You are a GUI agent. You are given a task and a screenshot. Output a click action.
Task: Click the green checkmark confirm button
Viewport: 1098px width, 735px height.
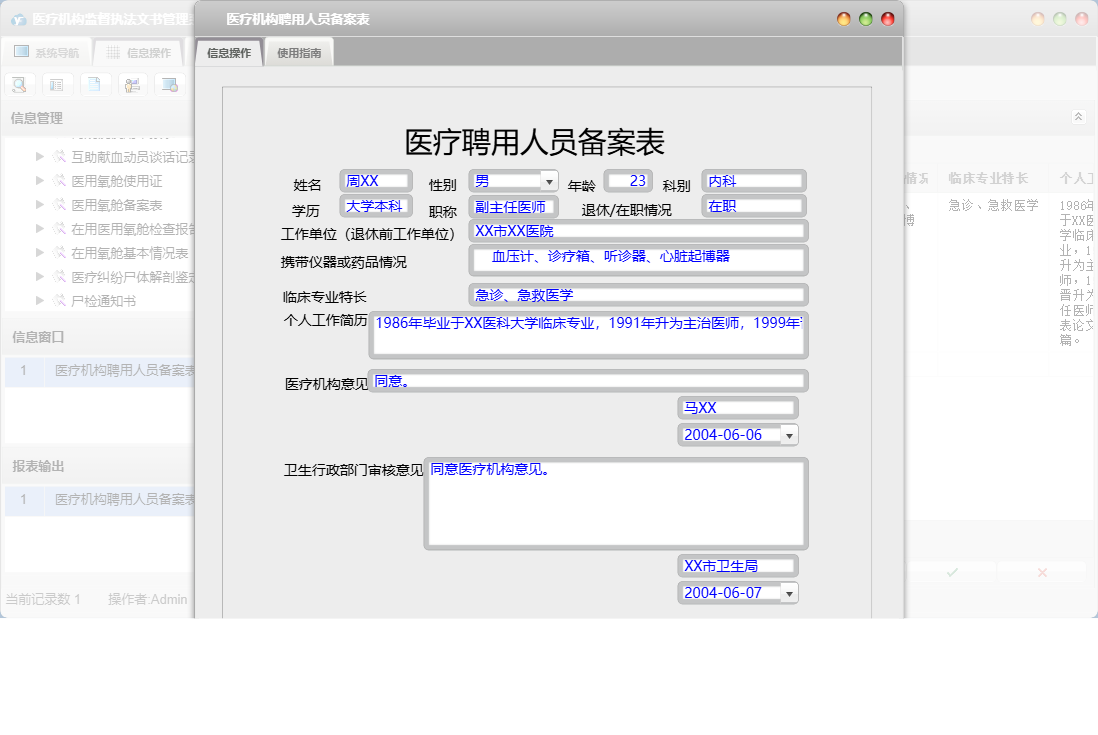[953, 571]
